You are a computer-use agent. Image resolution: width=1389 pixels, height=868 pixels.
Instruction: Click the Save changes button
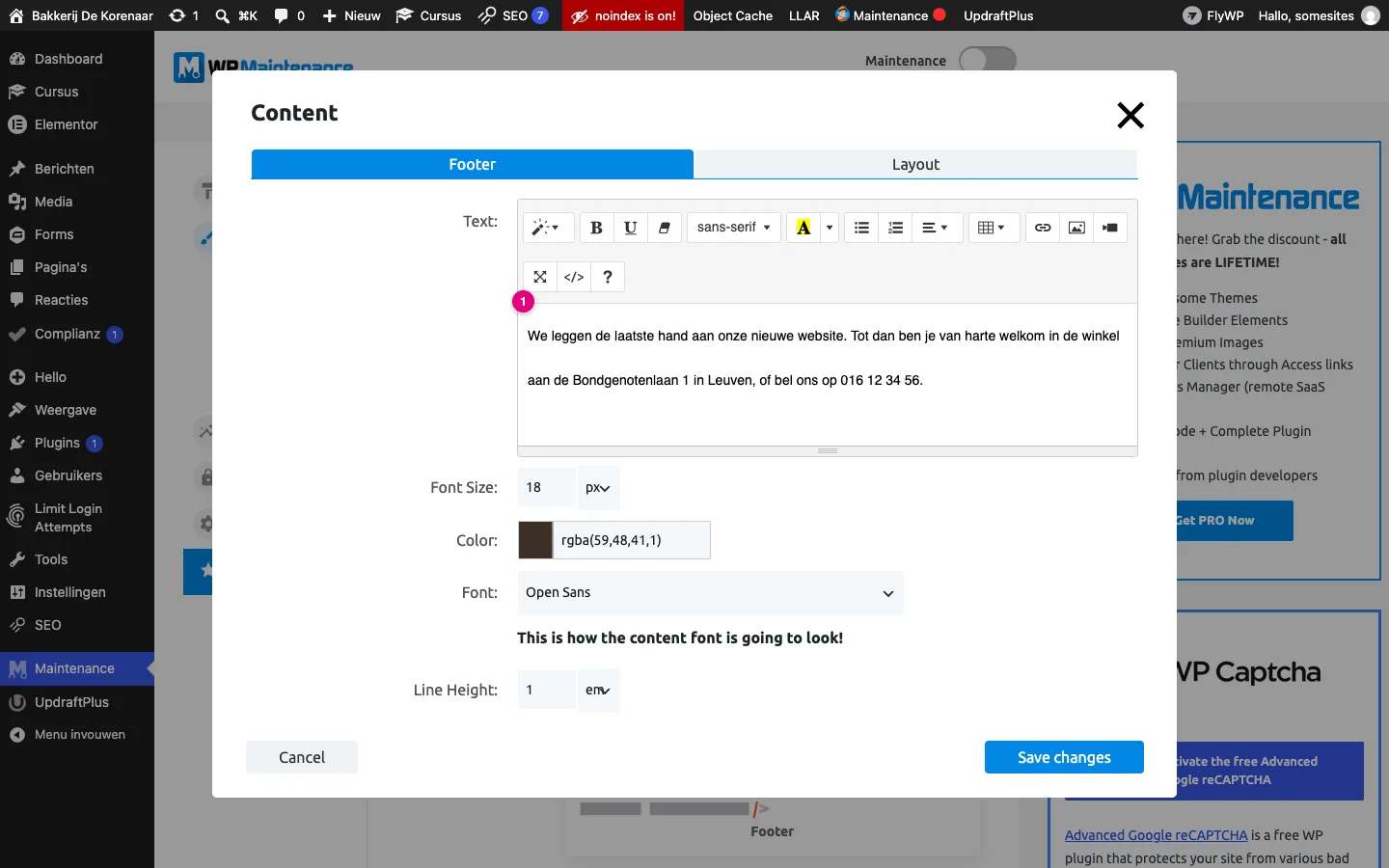point(1064,757)
